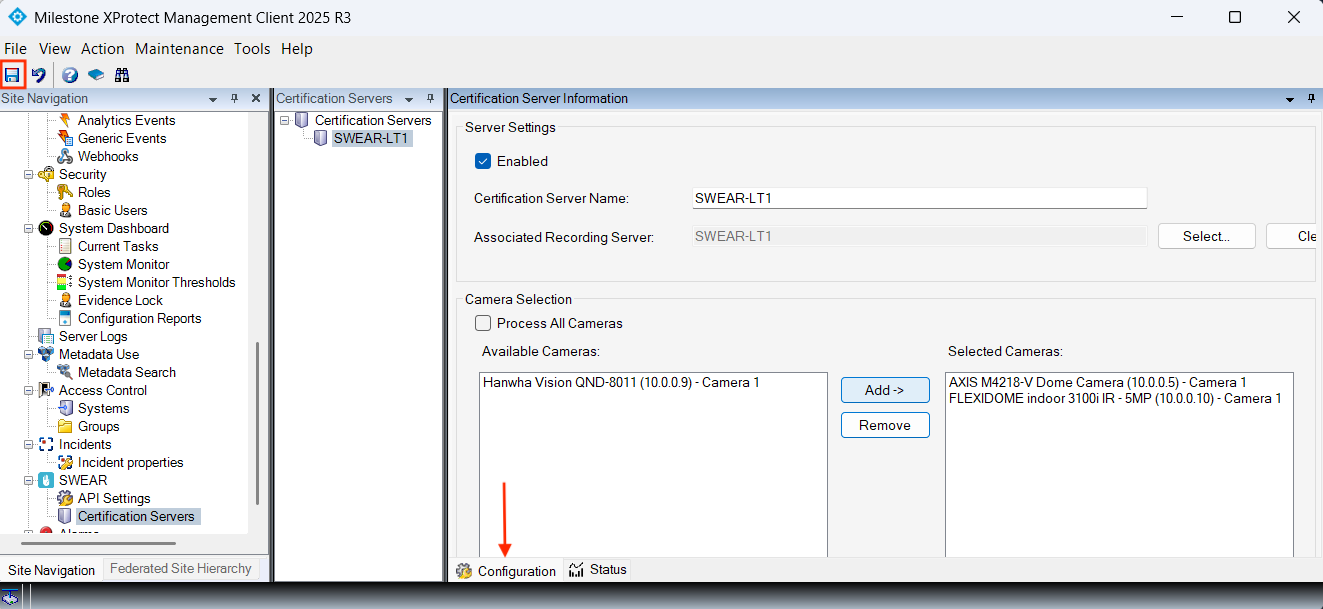Pin the Site Navigation panel
The image size is (1323, 609).
(235, 98)
